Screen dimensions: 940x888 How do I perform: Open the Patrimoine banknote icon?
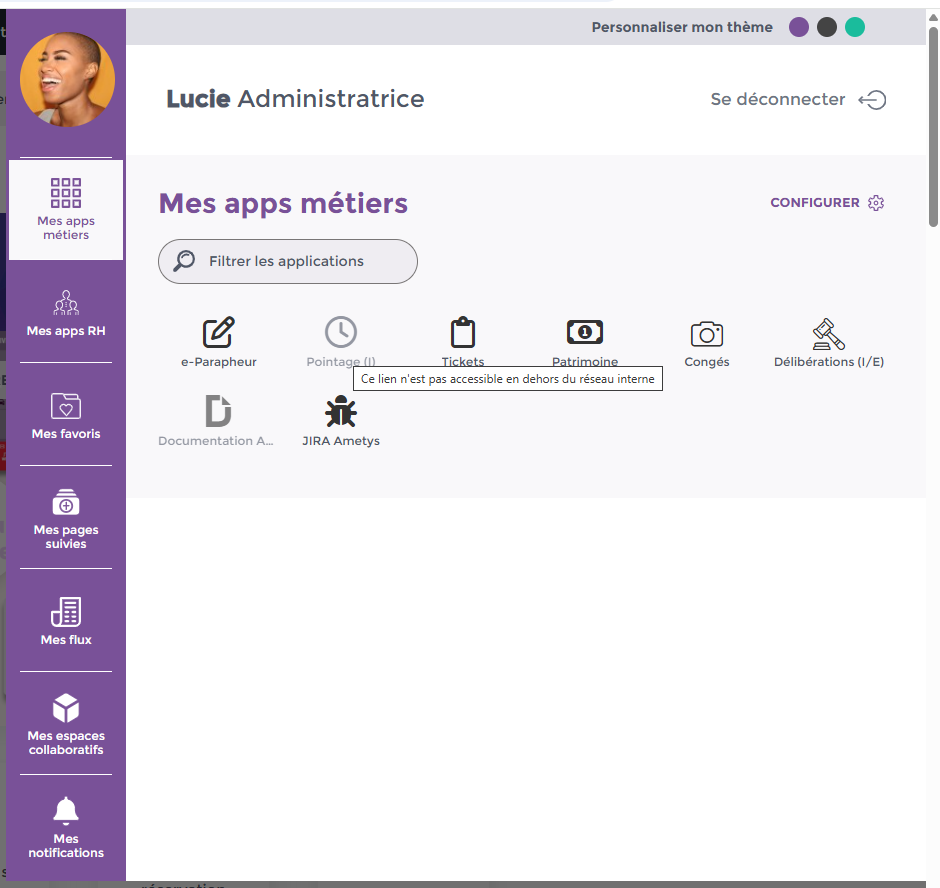(585, 332)
